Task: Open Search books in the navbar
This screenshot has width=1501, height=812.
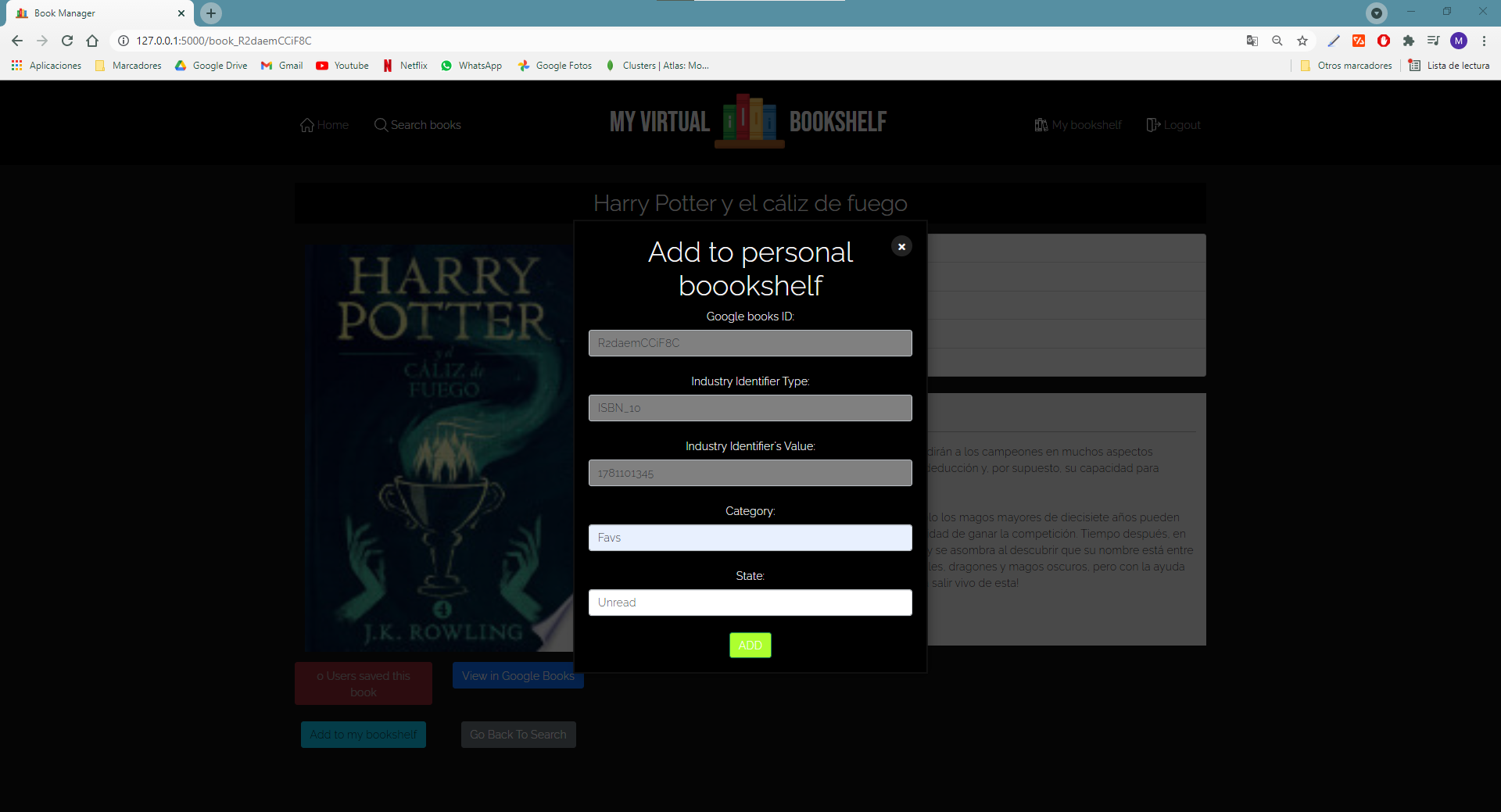Action: tap(417, 125)
